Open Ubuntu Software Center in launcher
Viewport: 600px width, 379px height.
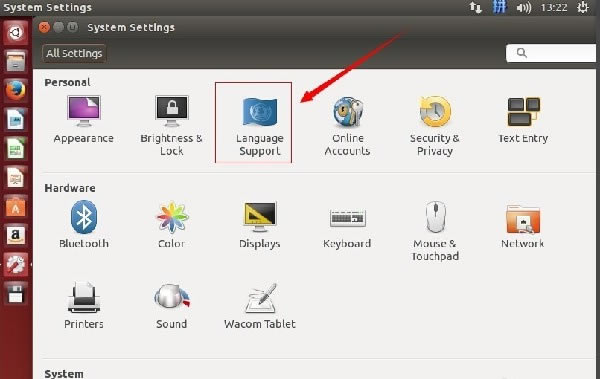[15, 207]
